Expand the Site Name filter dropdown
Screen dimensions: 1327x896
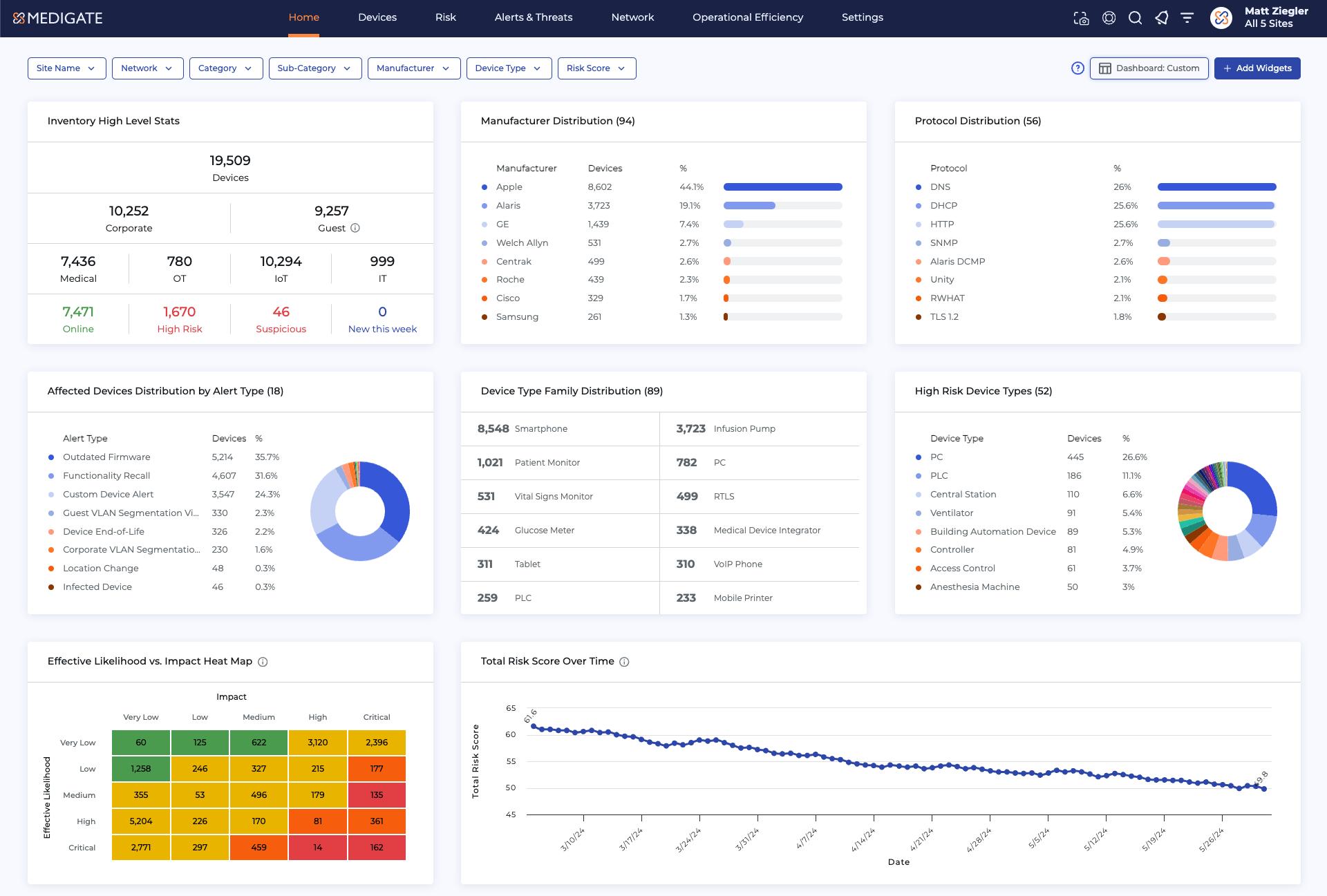point(66,68)
